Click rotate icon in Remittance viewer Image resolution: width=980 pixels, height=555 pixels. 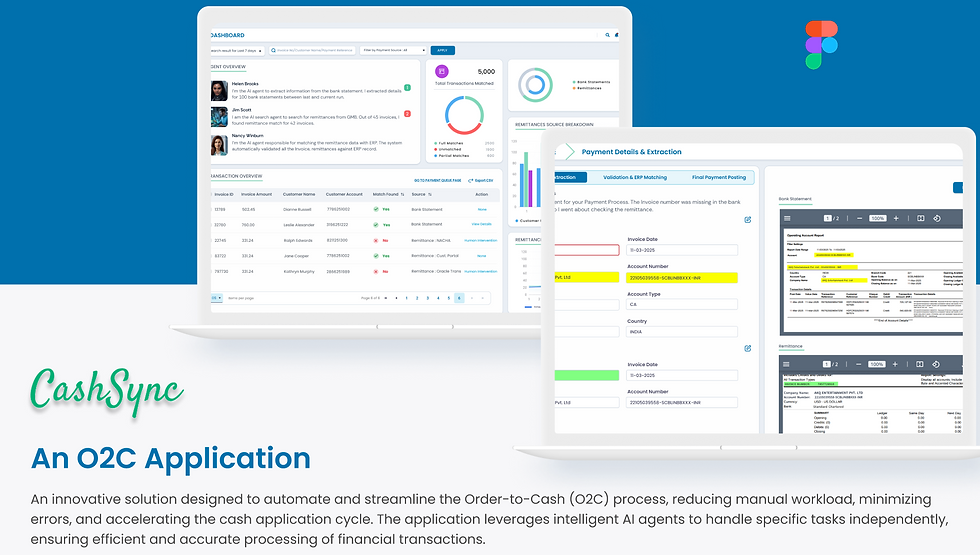[936, 364]
